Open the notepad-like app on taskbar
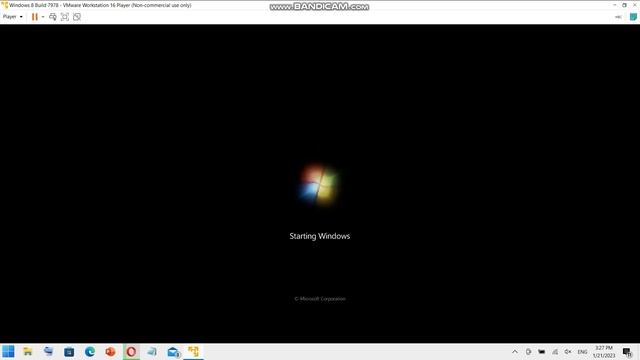Image resolution: width=640 pixels, height=360 pixels. (x=152, y=351)
